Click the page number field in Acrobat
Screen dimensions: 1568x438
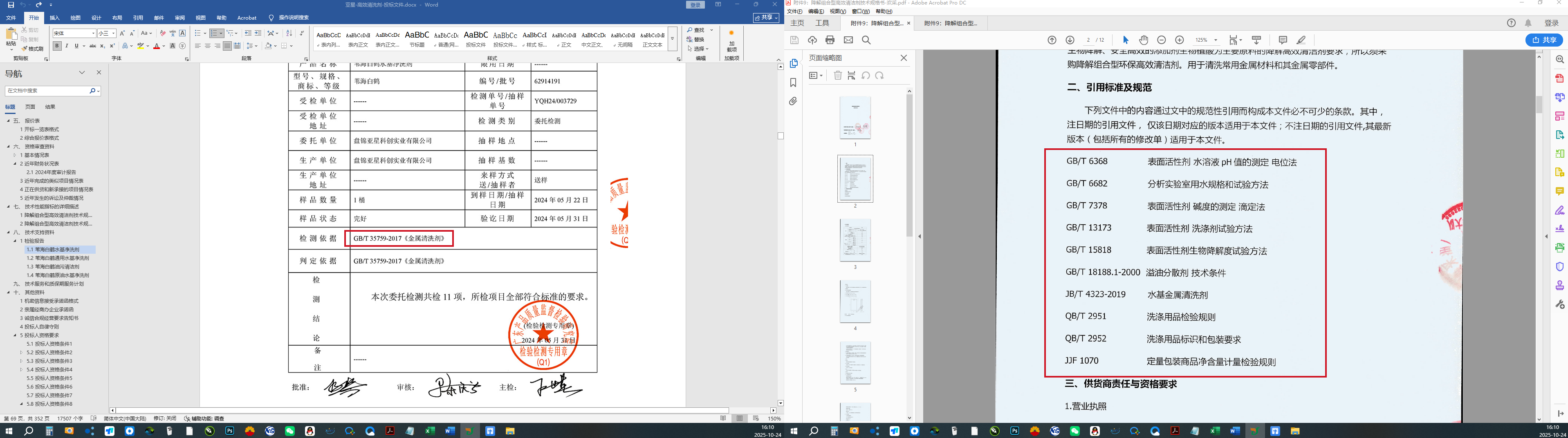click(1088, 40)
